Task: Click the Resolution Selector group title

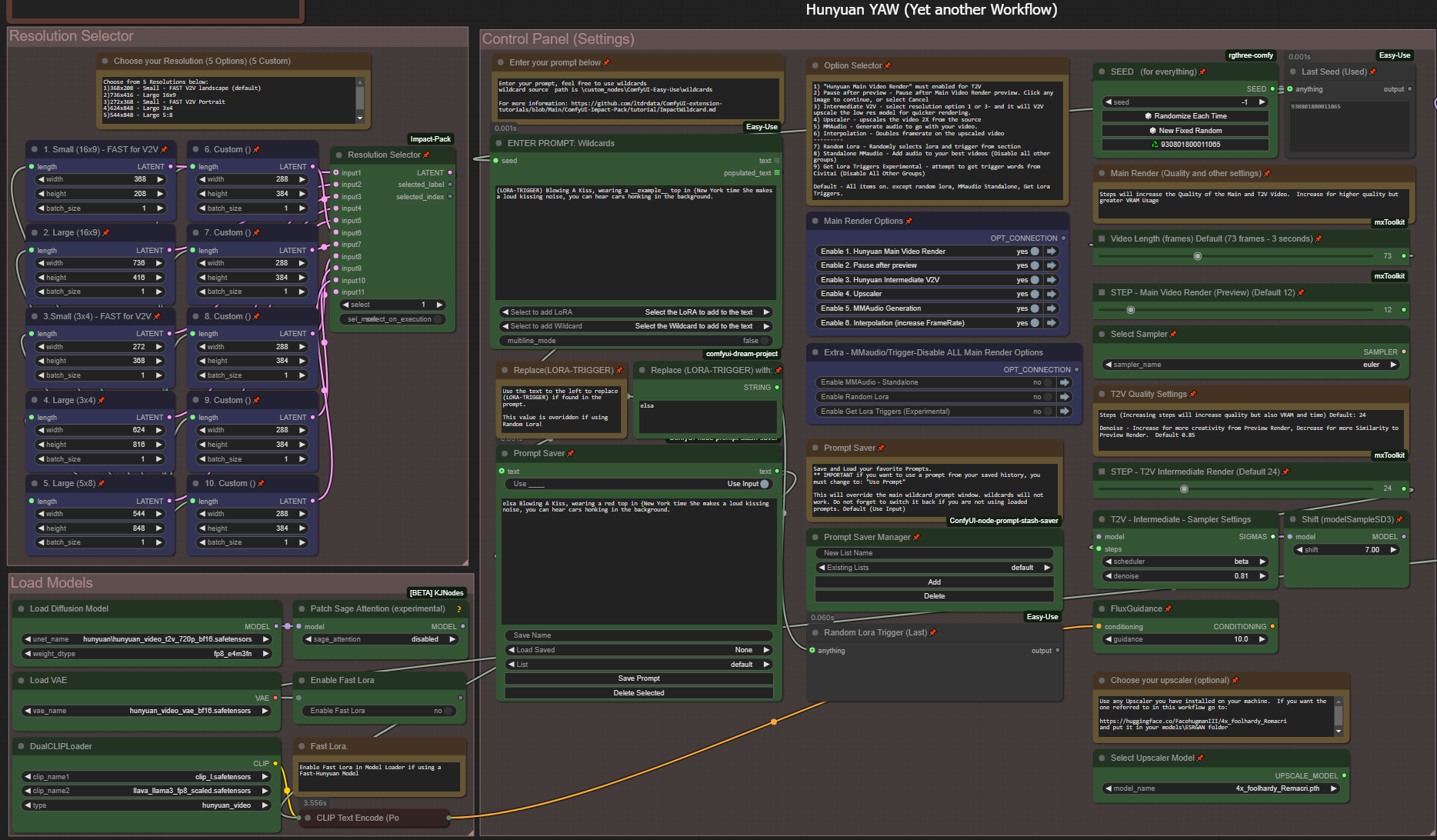Action: [x=72, y=36]
